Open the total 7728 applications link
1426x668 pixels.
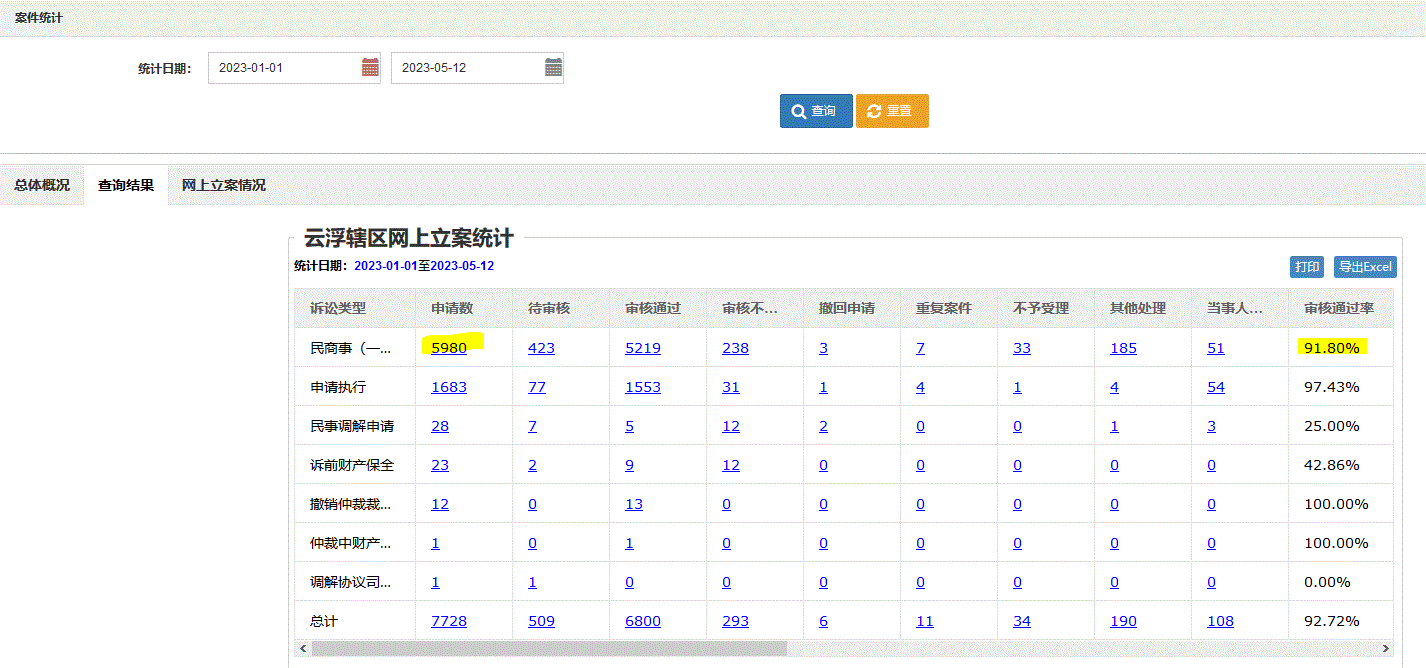click(x=449, y=621)
